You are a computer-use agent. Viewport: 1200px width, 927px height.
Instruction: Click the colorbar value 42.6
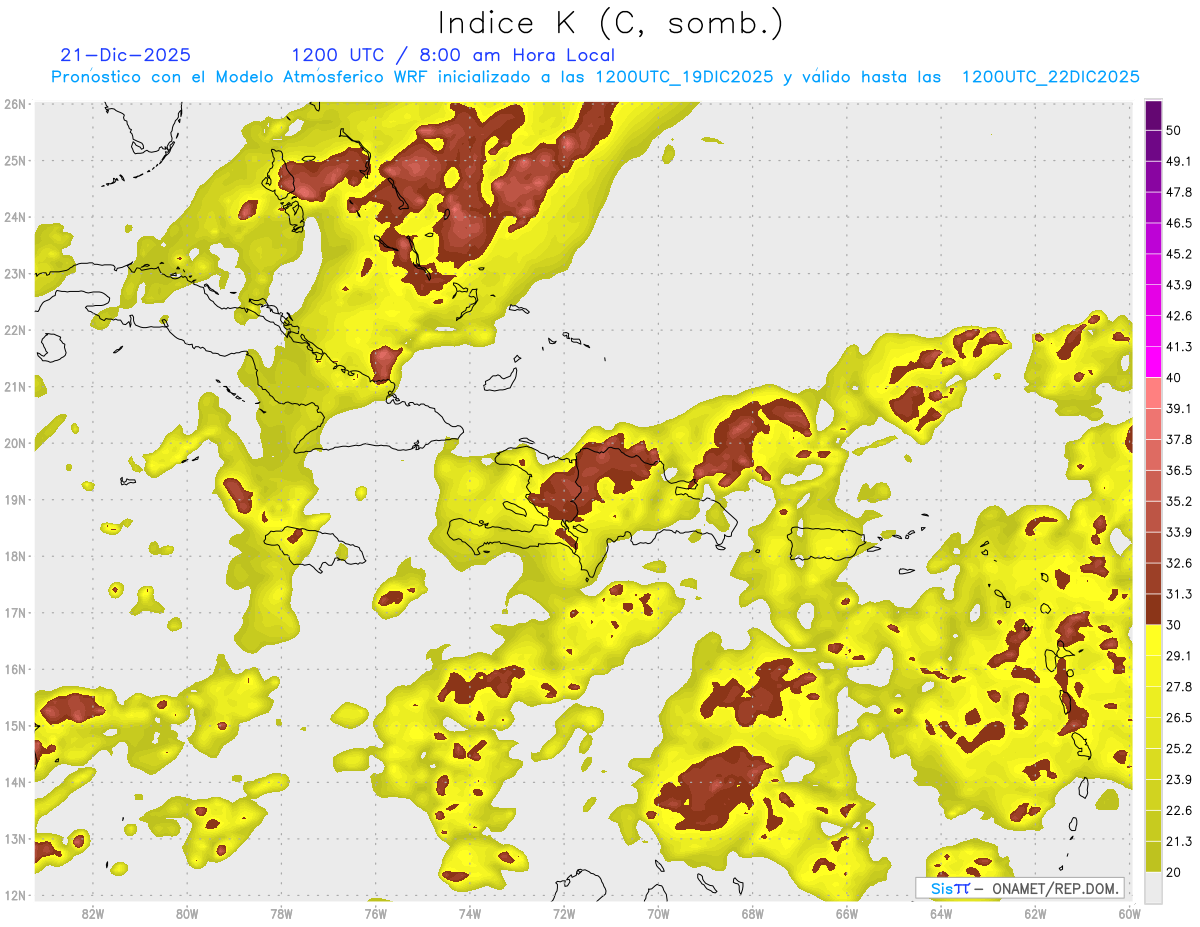pyautogui.click(x=1179, y=316)
